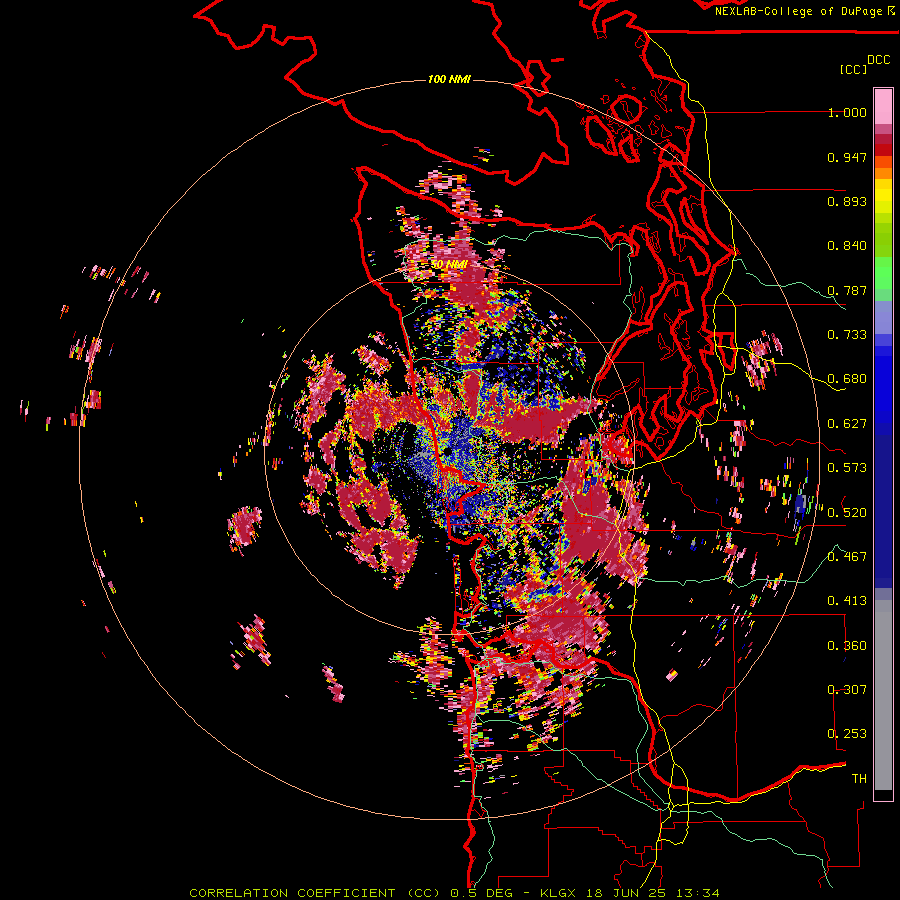
Task: Select the 0.893 scale value
Action: click(x=847, y=201)
